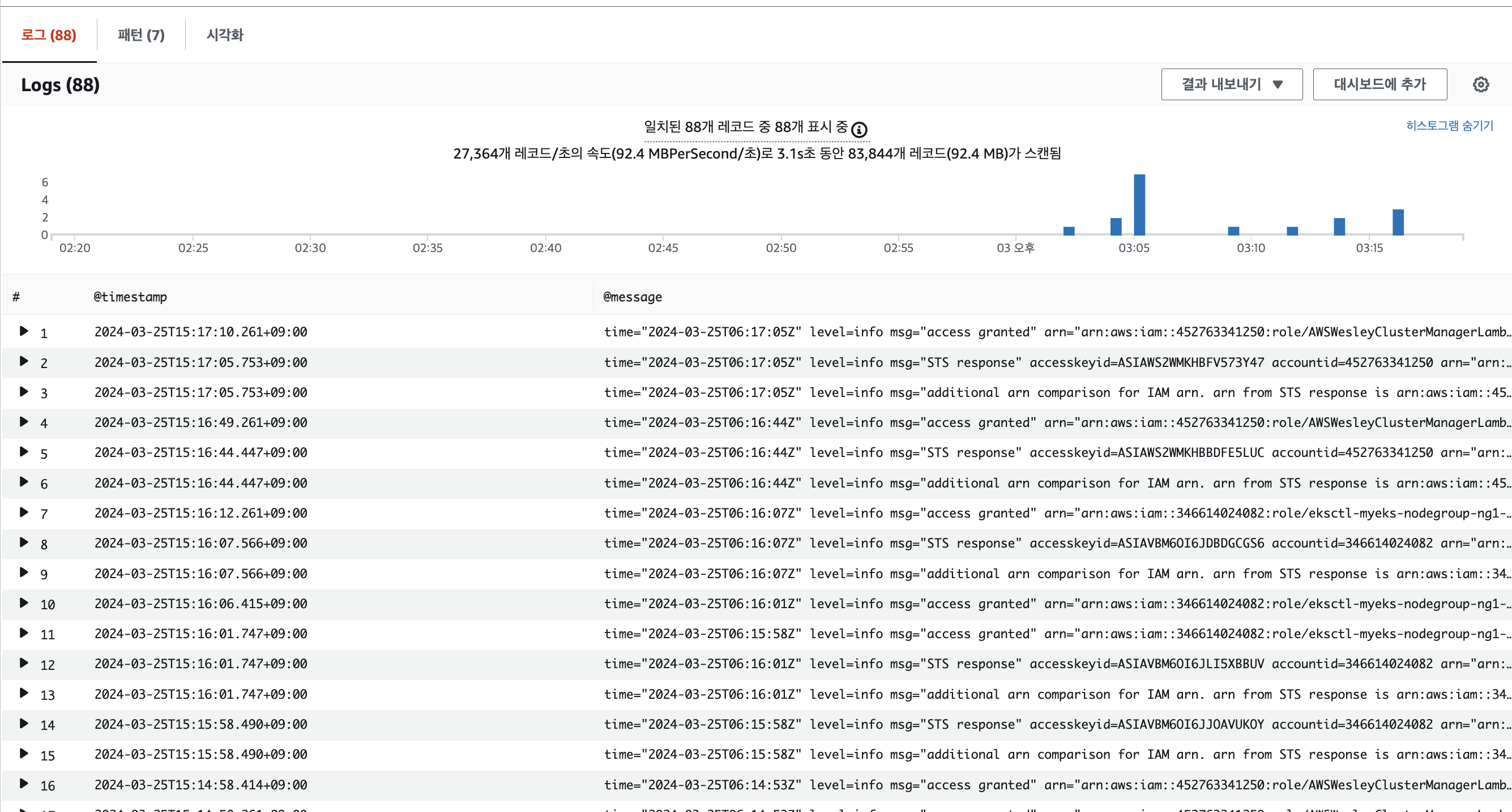Screen dimensions: 1512x812
Task: Expand log row 2 disclosure triangle
Action: pyautogui.click(x=23, y=361)
